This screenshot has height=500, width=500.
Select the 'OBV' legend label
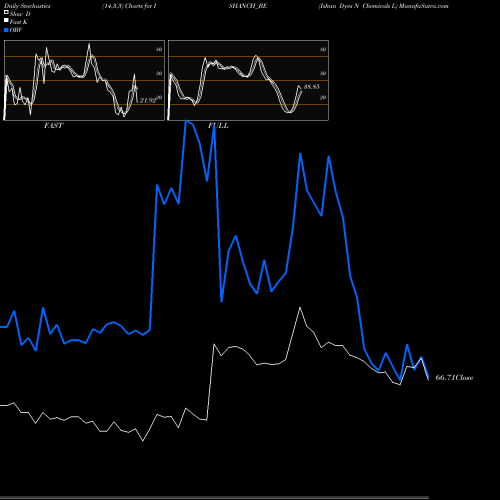[x=16, y=30]
